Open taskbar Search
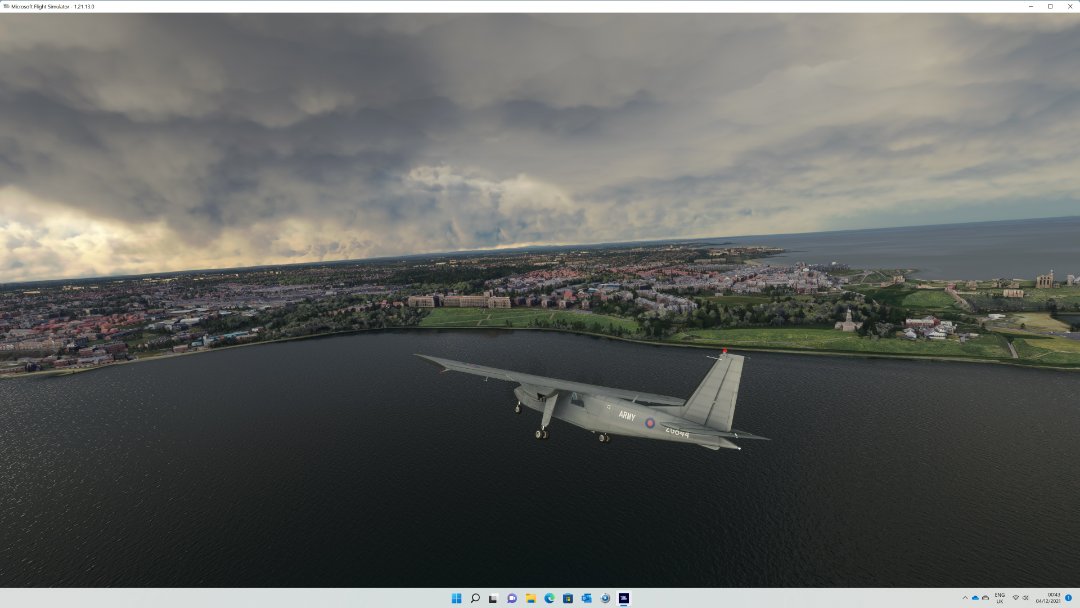Screen dimensions: 1080x608 [x=475, y=598]
